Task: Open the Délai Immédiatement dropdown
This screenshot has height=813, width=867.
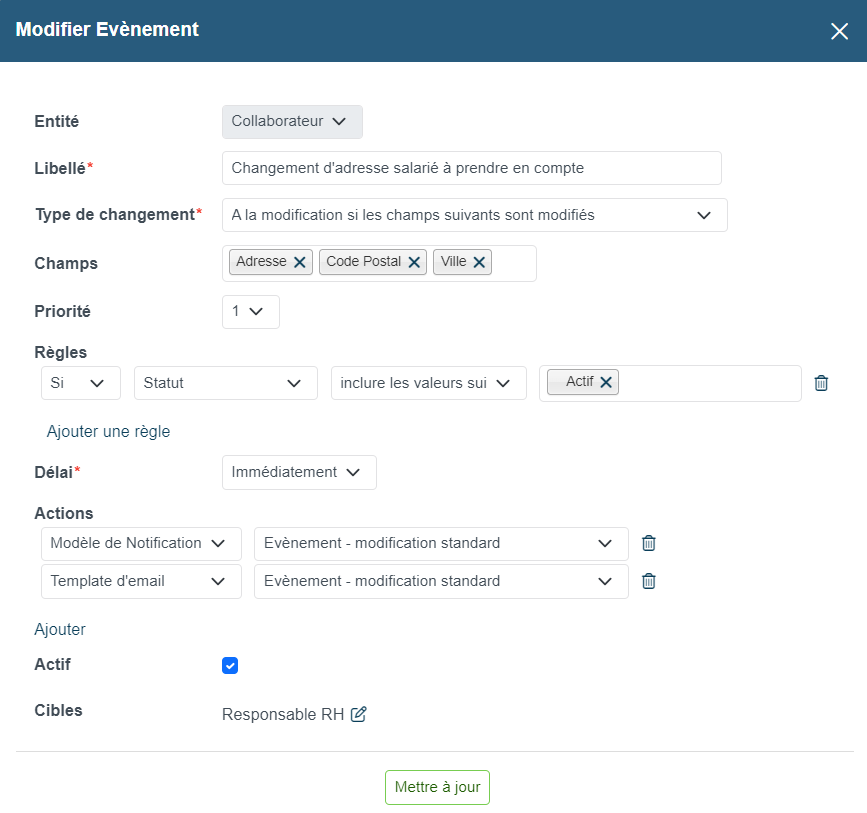Action: tap(299, 472)
